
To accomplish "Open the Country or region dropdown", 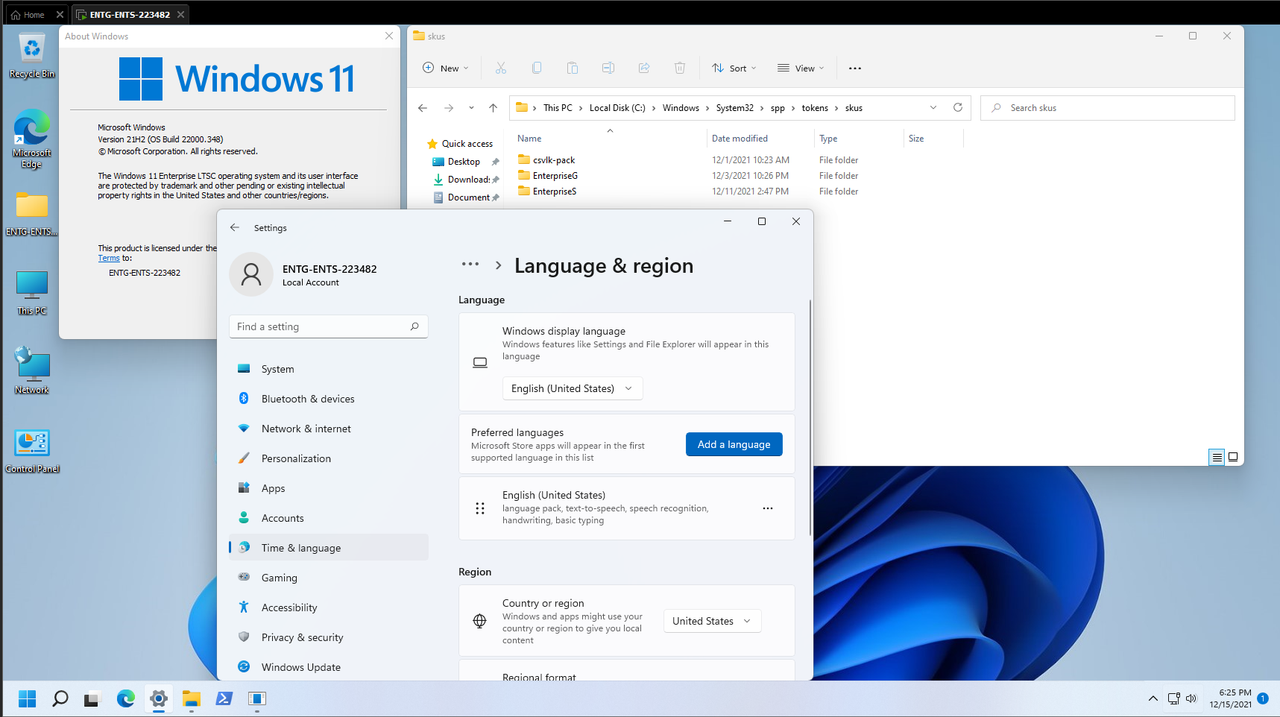I will (712, 621).
